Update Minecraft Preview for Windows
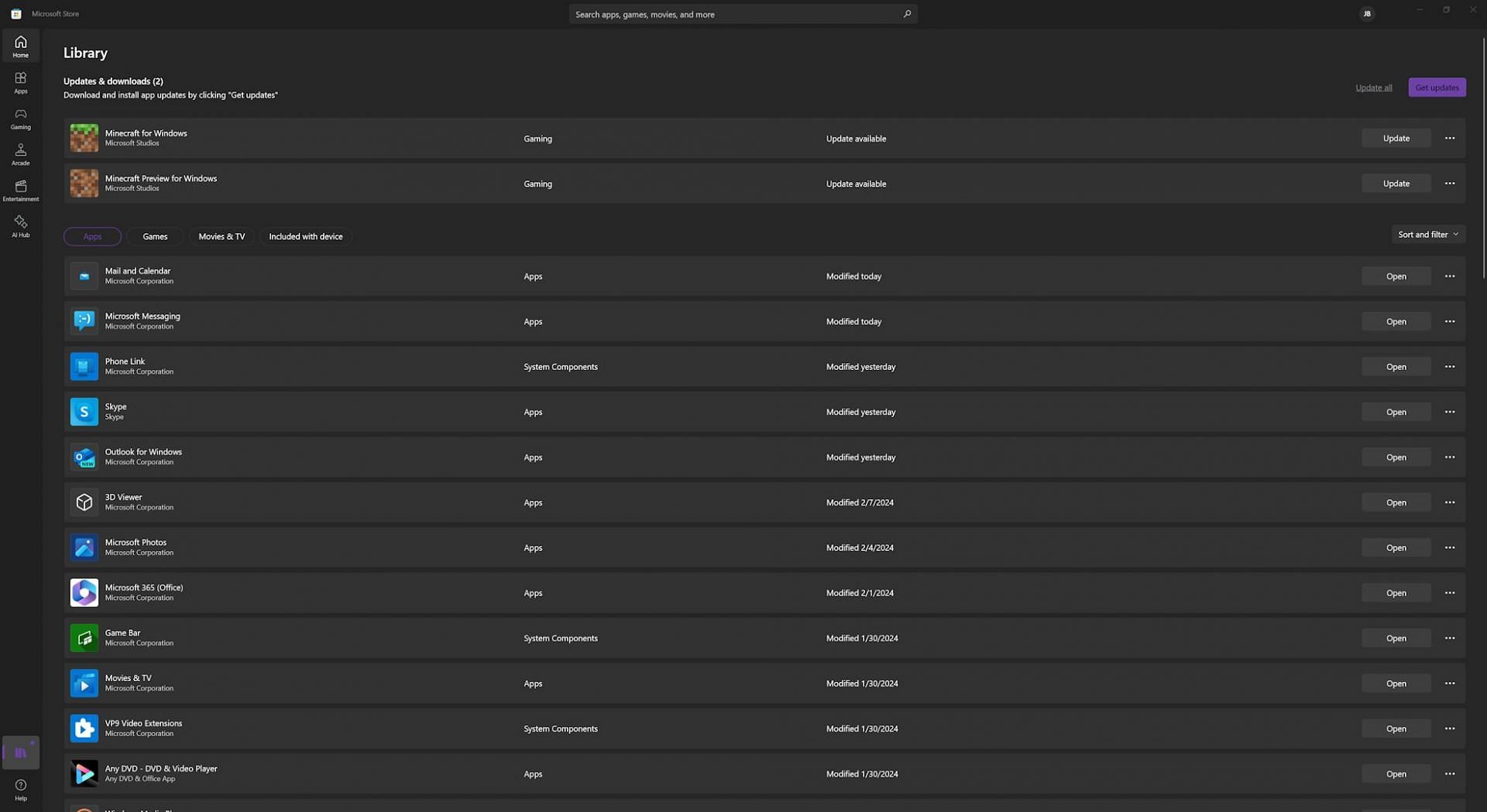Image resolution: width=1487 pixels, height=812 pixels. tap(1396, 183)
